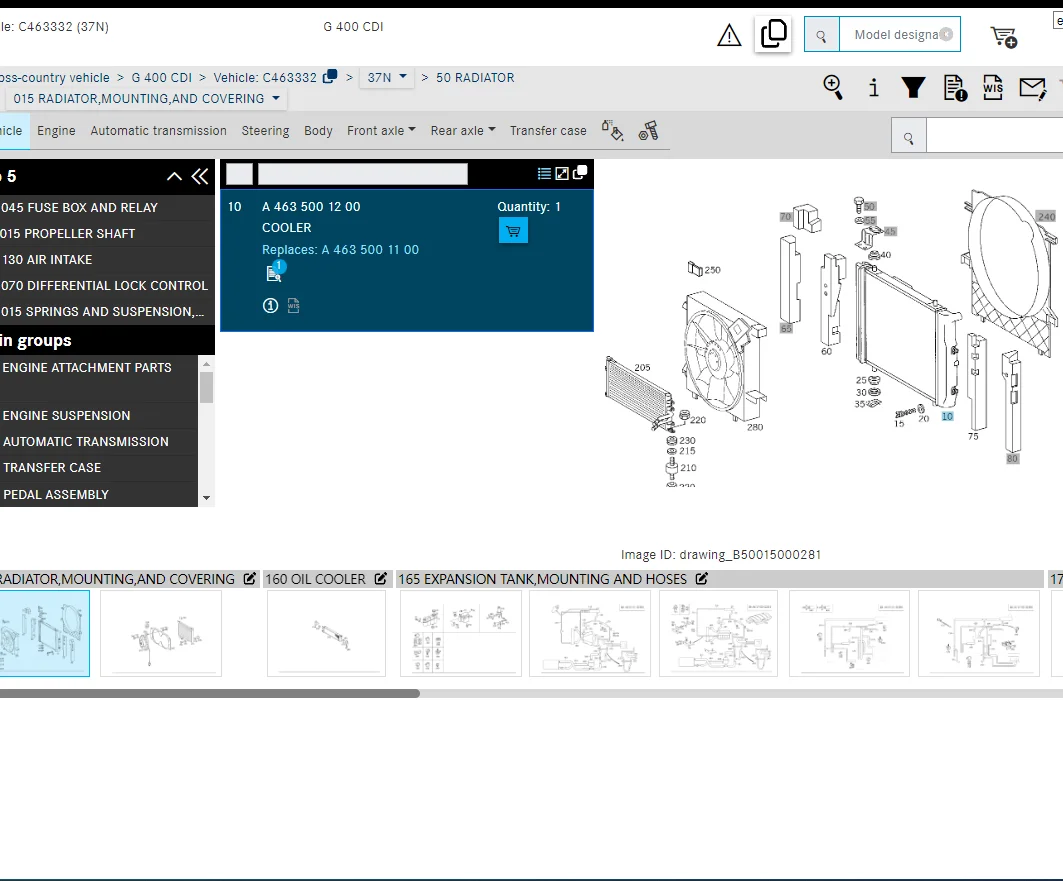This screenshot has width=1063, height=881.
Task: Open footnote circled 1 icon for COOLER
Action: tap(270, 306)
